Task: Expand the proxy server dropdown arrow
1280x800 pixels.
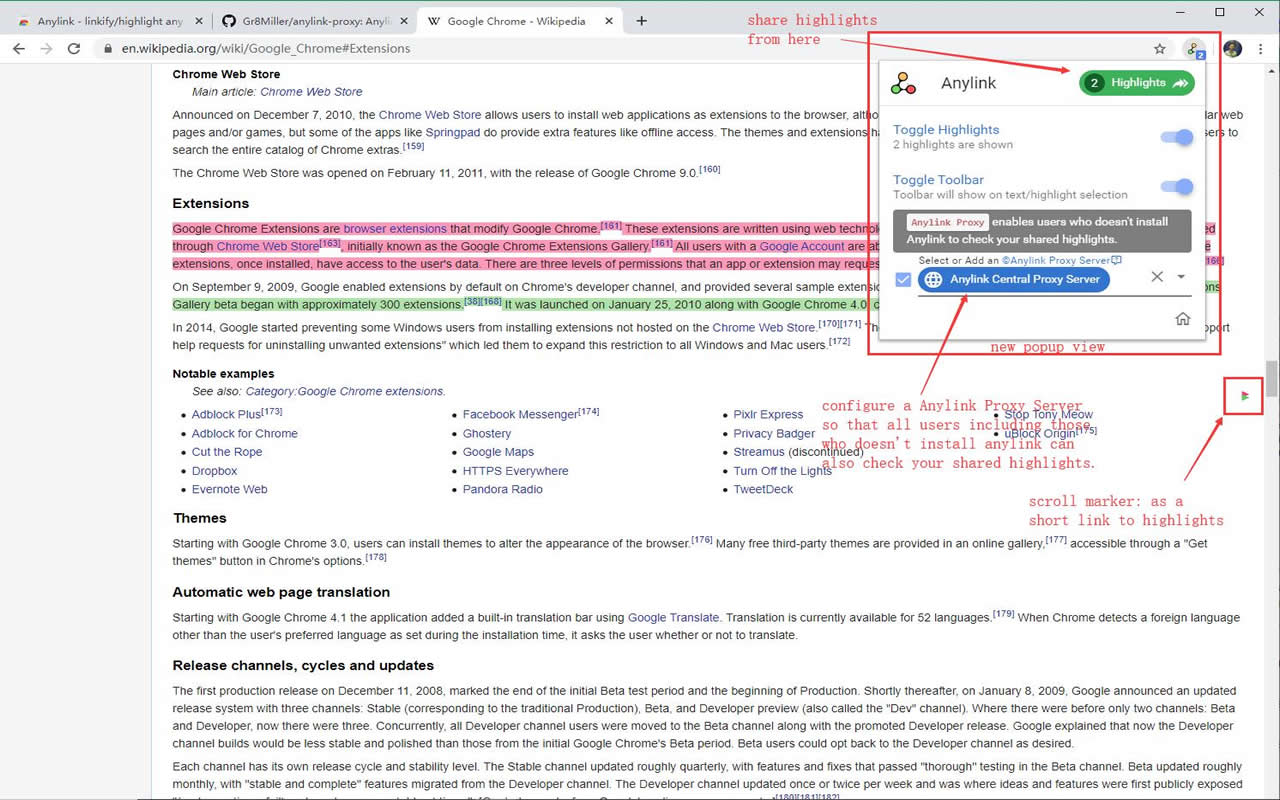Action: coord(1181,277)
